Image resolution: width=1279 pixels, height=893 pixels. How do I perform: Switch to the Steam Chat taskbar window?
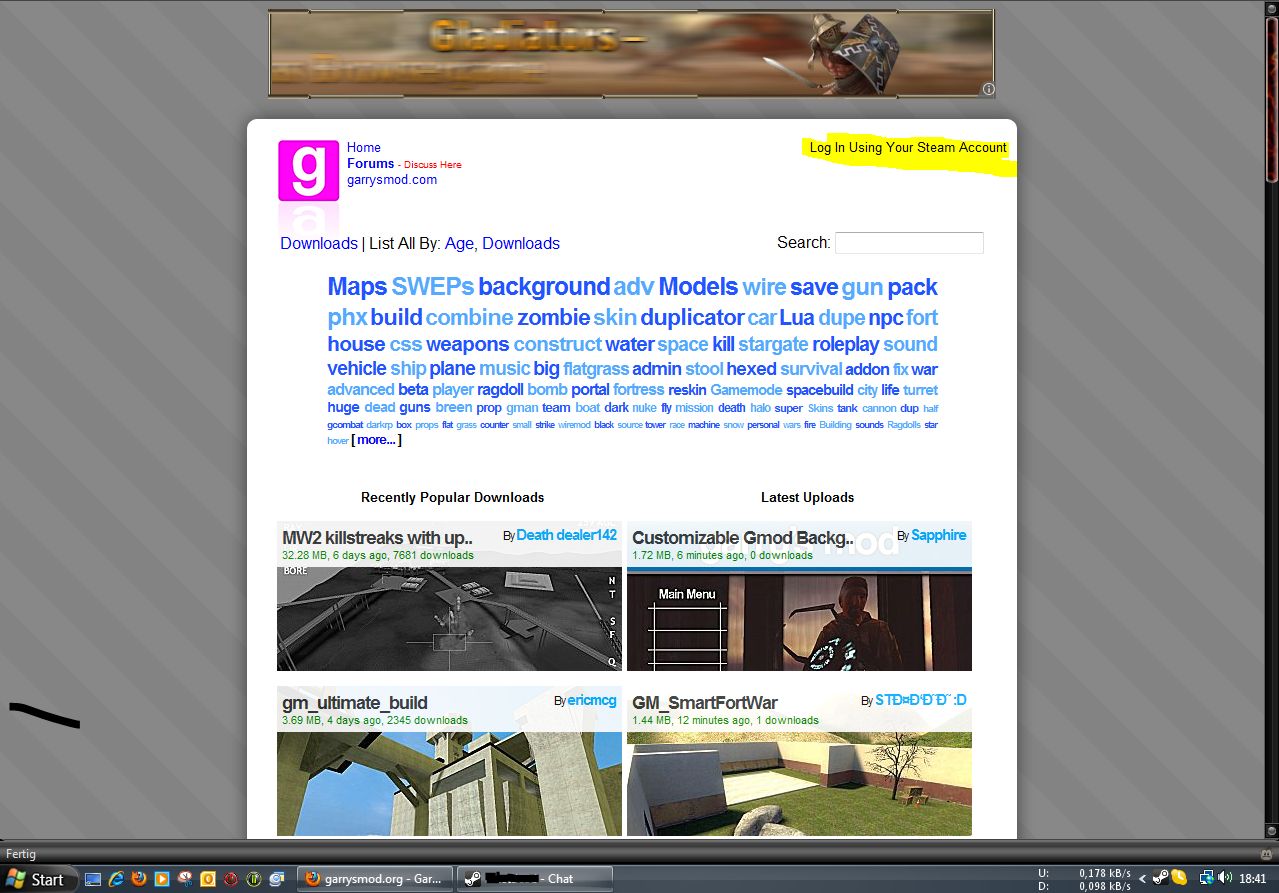coord(535,879)
